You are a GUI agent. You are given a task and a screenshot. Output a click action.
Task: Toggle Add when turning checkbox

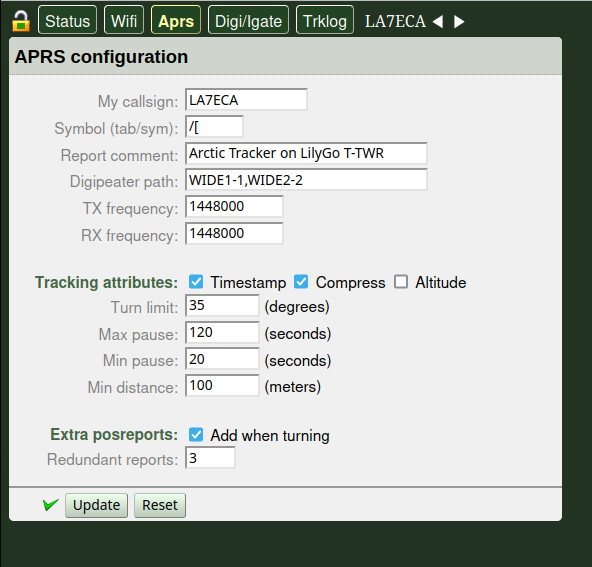[196, 434]
